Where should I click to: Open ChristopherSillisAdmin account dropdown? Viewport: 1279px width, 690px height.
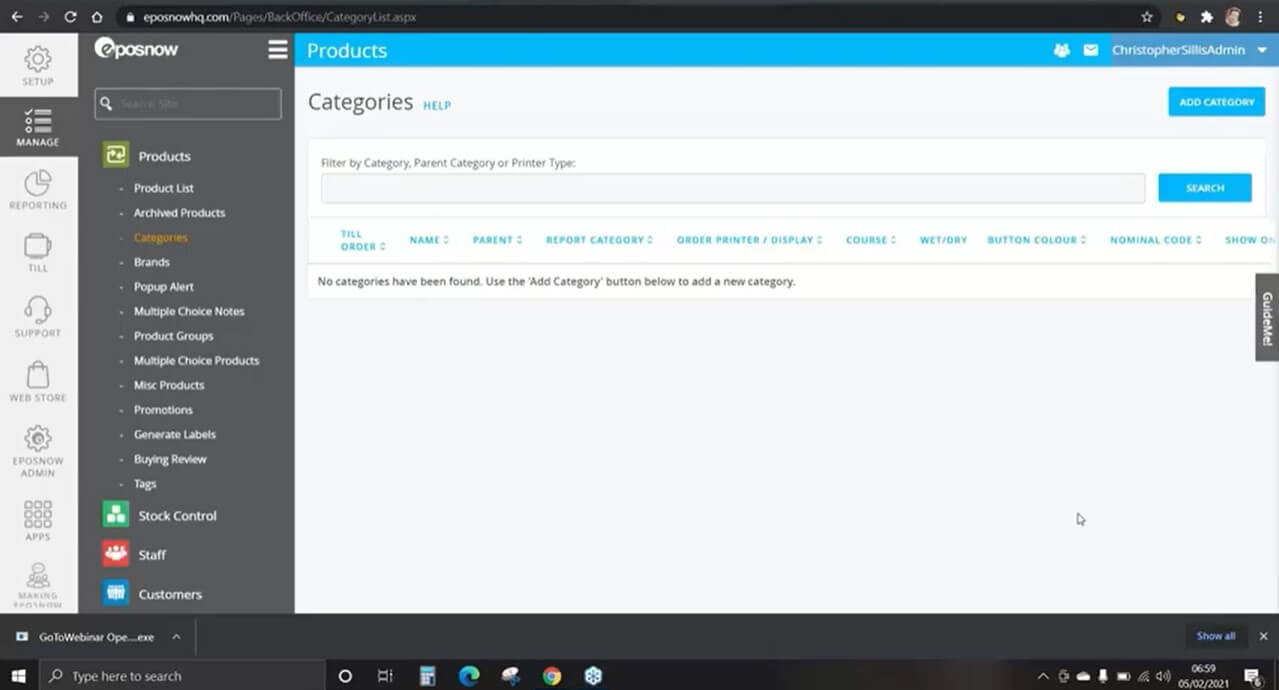(1190, 50)
